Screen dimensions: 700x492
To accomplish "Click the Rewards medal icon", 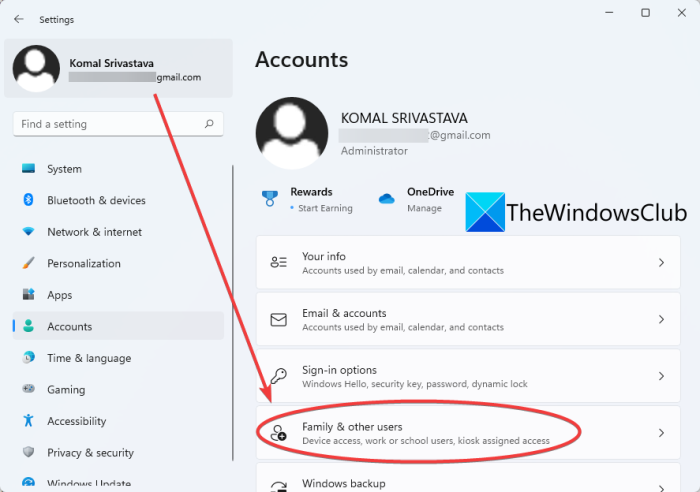I will coord(270,198).
